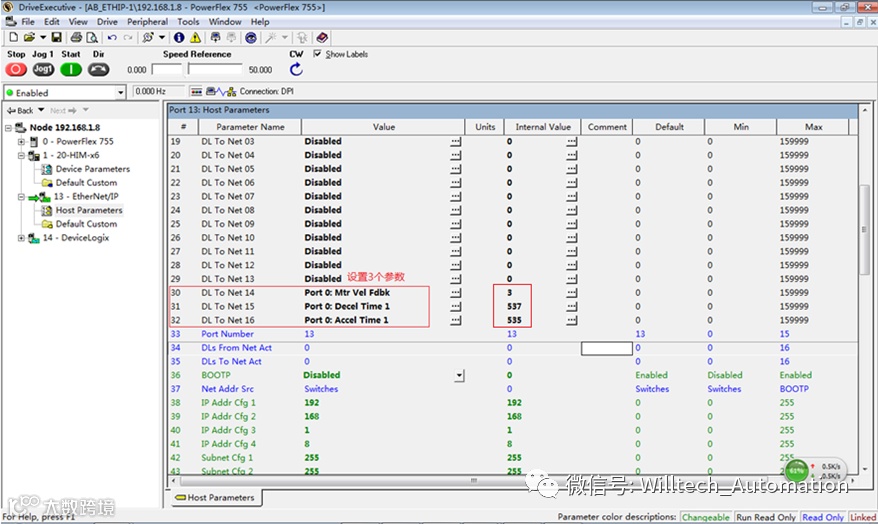This screenshot has height=524, width=878.
Task: Click the yellow warning Faults icon
Action: click(x=195, y=38)
